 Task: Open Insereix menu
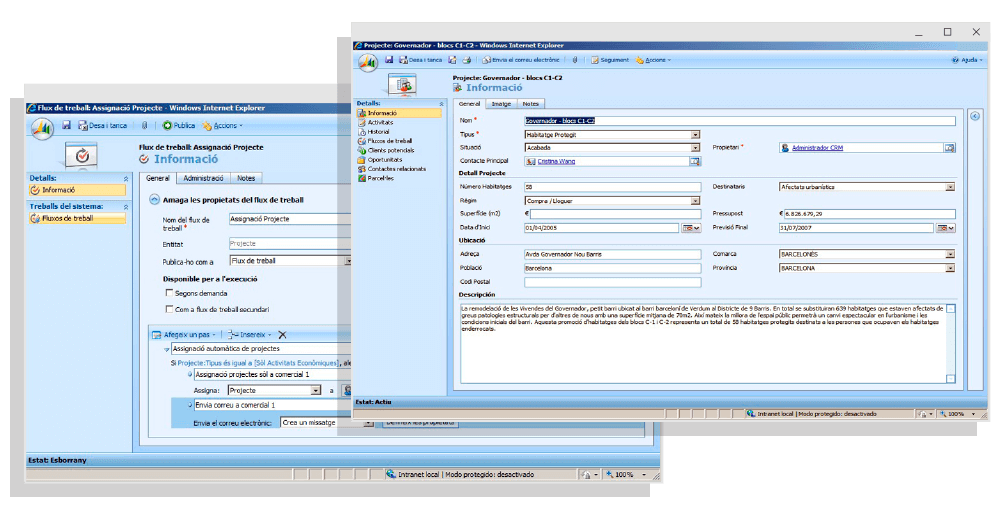point(249,334)
